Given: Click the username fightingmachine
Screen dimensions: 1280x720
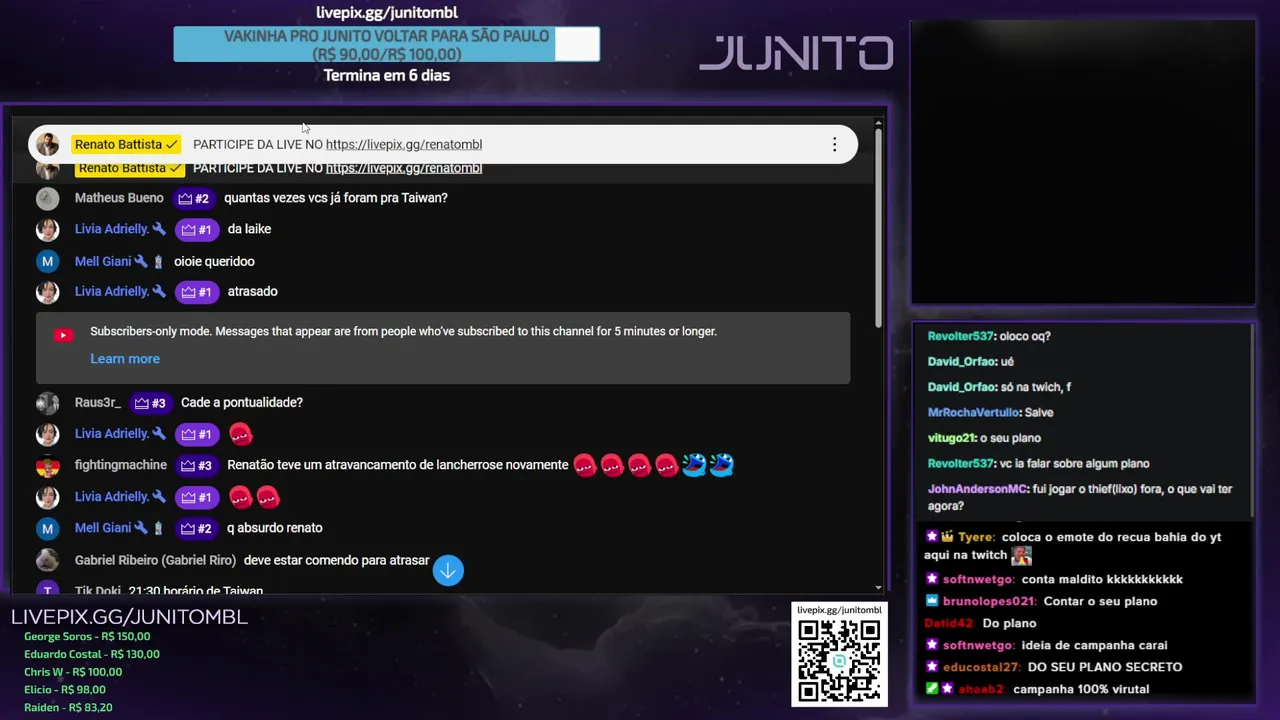Looking at the screenshot, I should pyautogui.click(x=121, y=465).
